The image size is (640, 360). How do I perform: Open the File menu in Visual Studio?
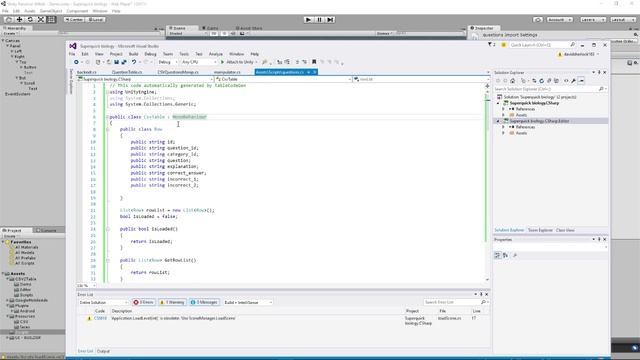[x=72, y=54]
